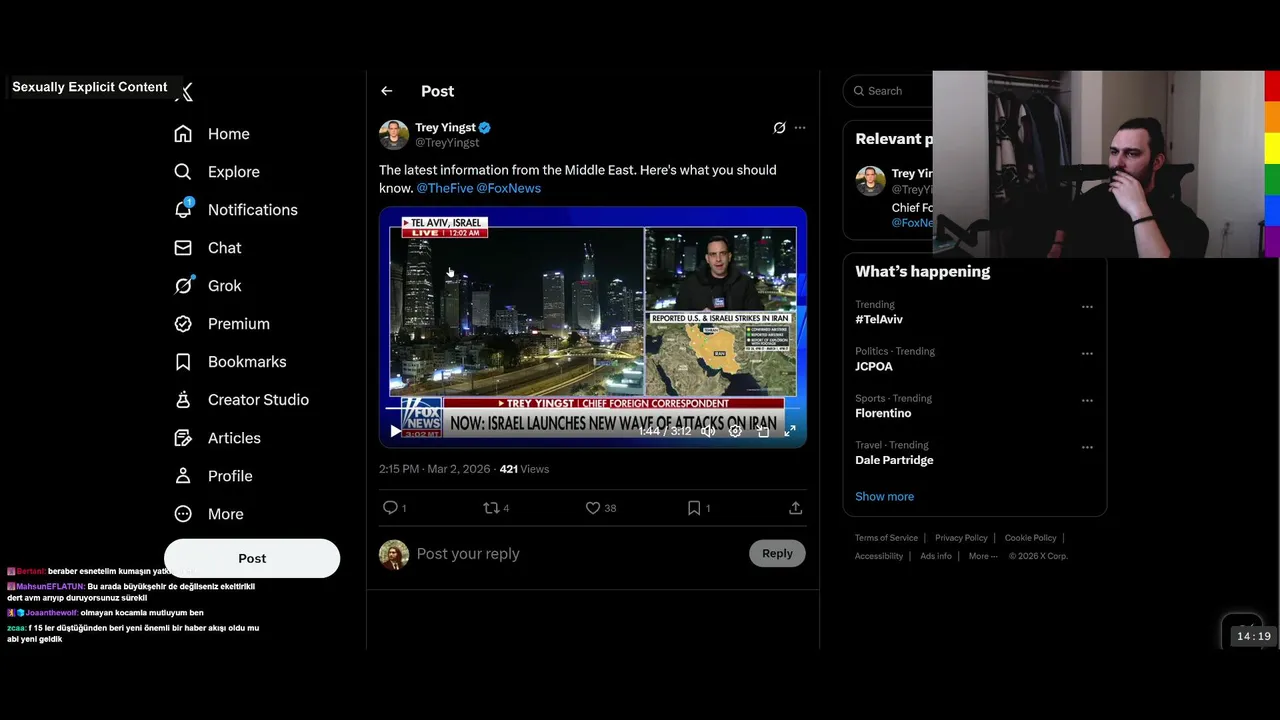Open Grok in sidebar
The width and height of the screenshot is (1280, 720).
[208, 286]
